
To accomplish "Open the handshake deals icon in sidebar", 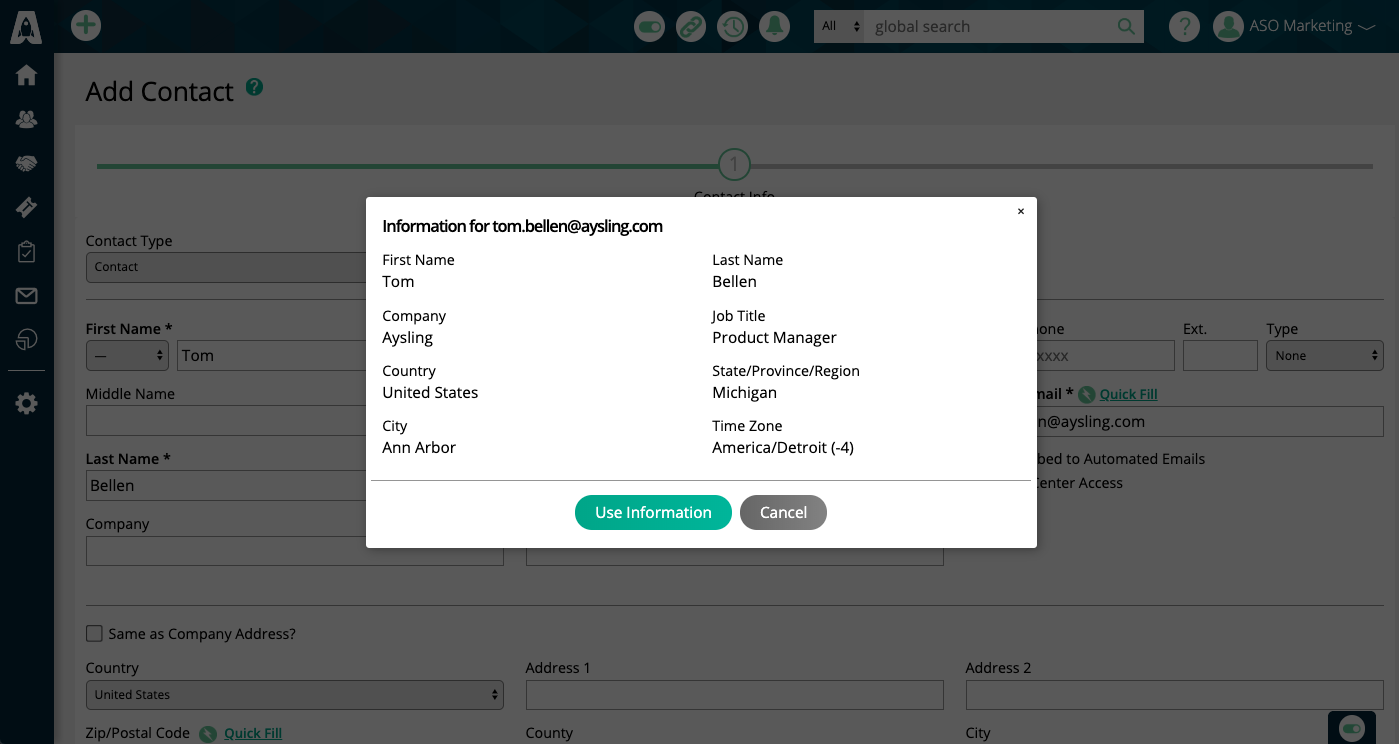I will [x=27, y=163].
